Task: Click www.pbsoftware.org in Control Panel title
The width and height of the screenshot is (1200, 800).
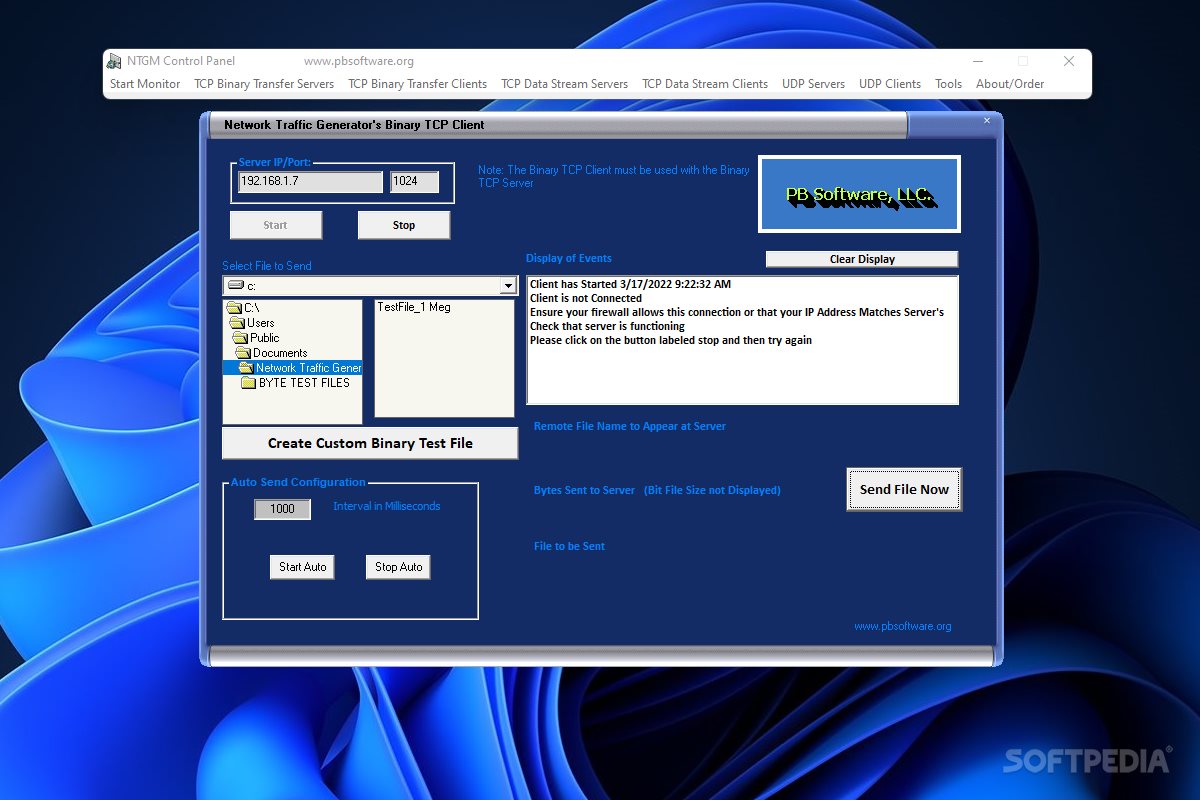Action: [359, 61]
